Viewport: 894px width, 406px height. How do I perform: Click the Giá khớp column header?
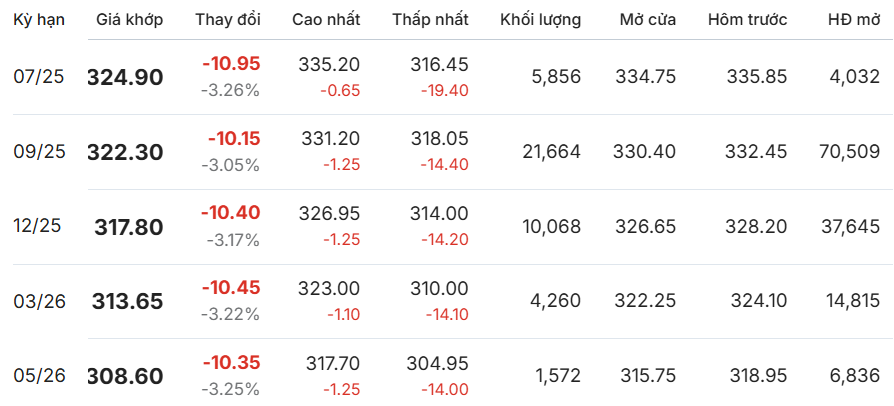(x=129, y=20)
